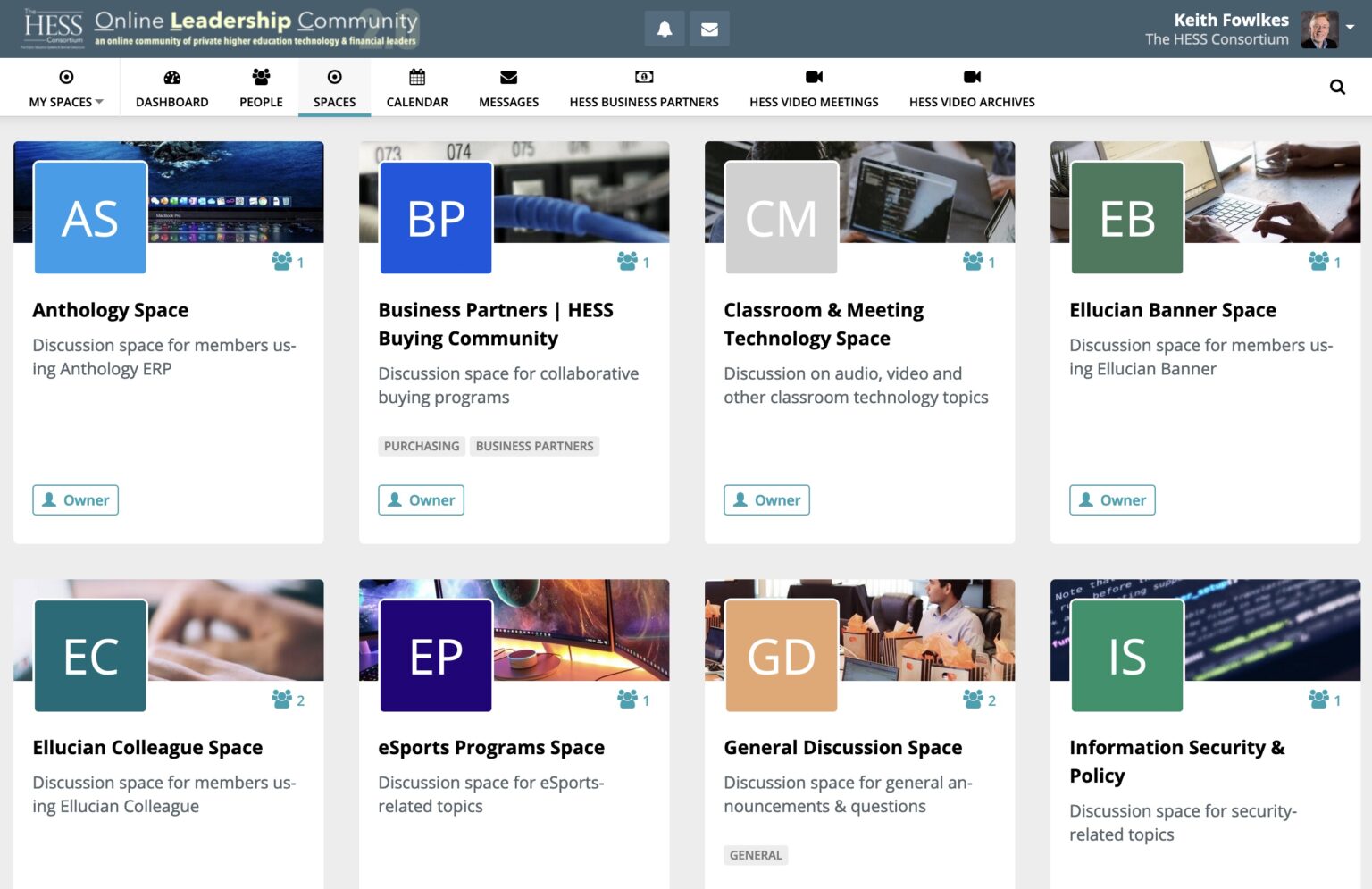Viewport: 1372px width, 889px height.
Task: Click the HESS Business Partners icon
Action: click(643, 77)
